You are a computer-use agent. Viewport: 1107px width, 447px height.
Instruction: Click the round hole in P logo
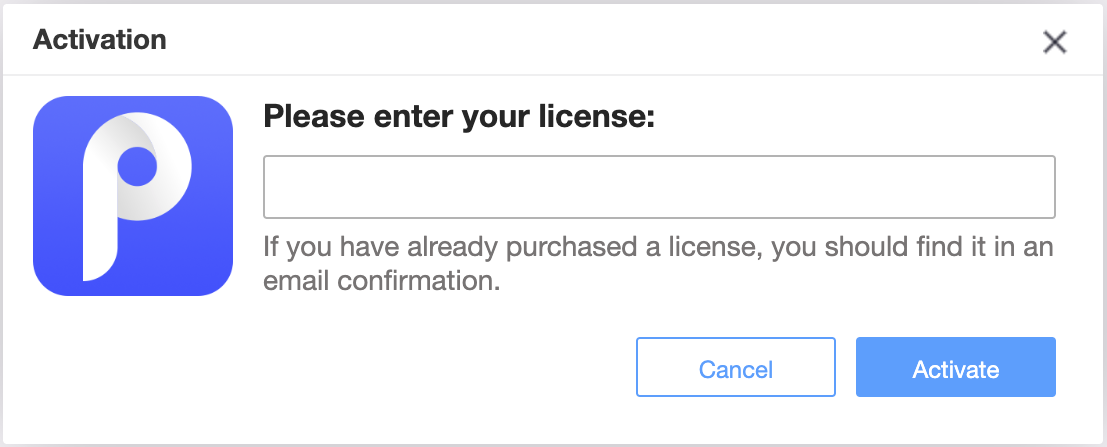pos(137,167)
